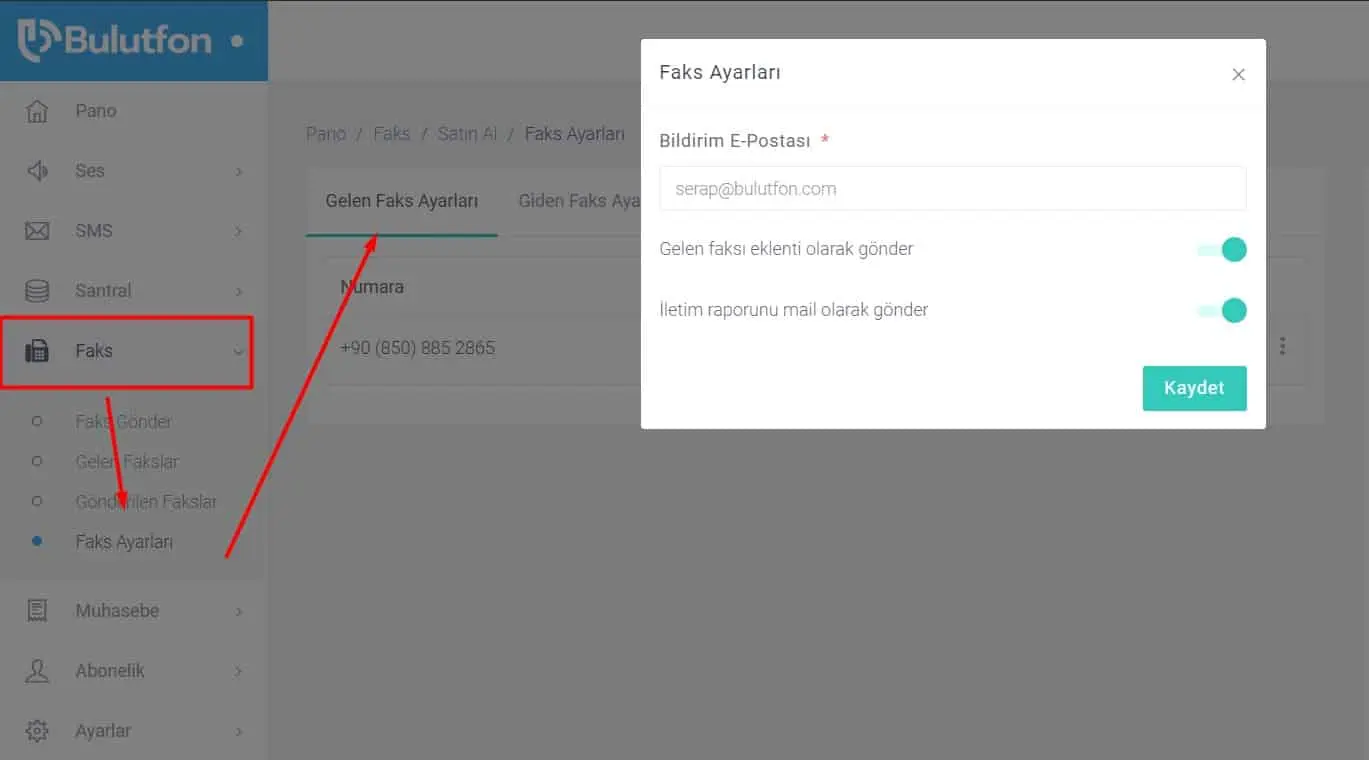Viewport: 1369px width, 760px height.
Task: Switch to Giden Faks Ayarları tab
Action: [x=579, y=201]
